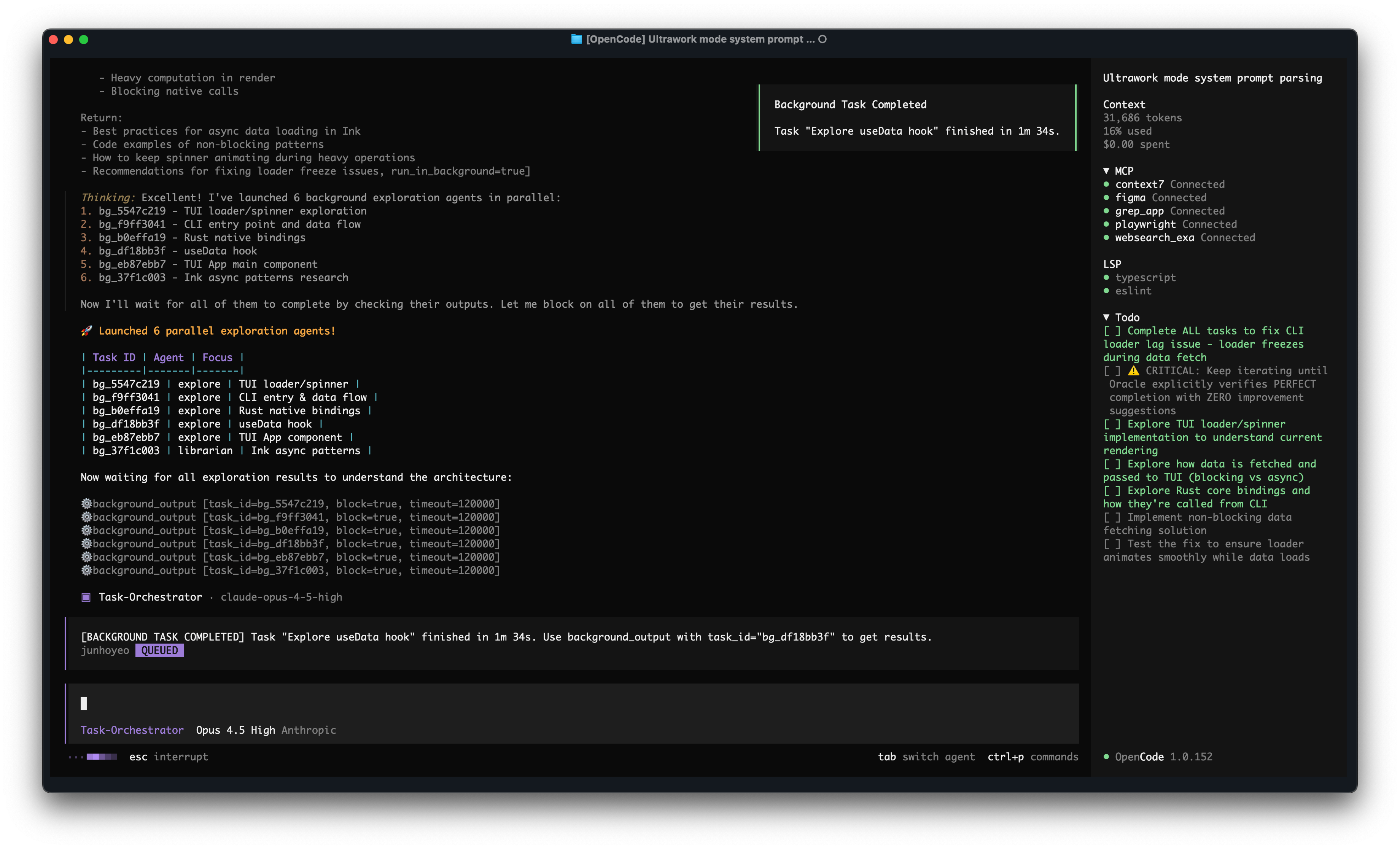Image resolution: width=1400 pixels, height=849 pixels.
Task: Collapse the Todo section triangle
Action: tap(1106, 317)
